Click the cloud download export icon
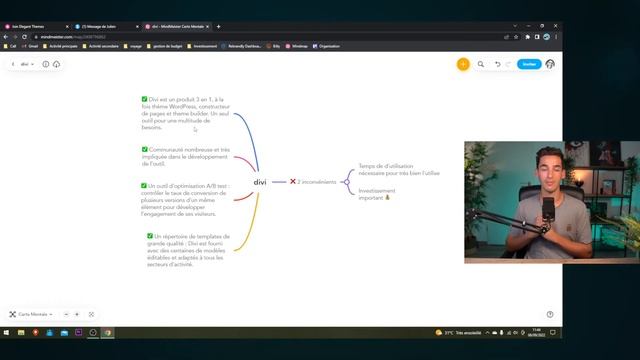Screen dimensions: 640x360 point(56,64)
